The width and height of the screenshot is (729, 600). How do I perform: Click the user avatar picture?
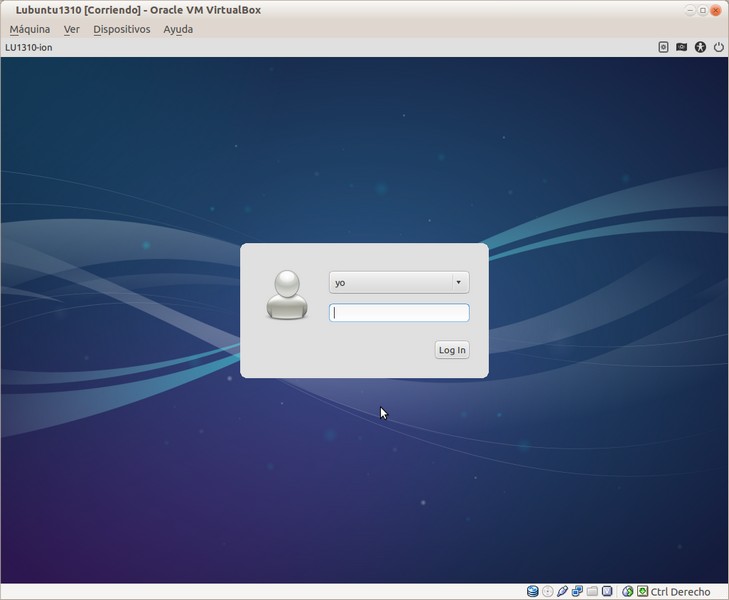tap(287, 296)
